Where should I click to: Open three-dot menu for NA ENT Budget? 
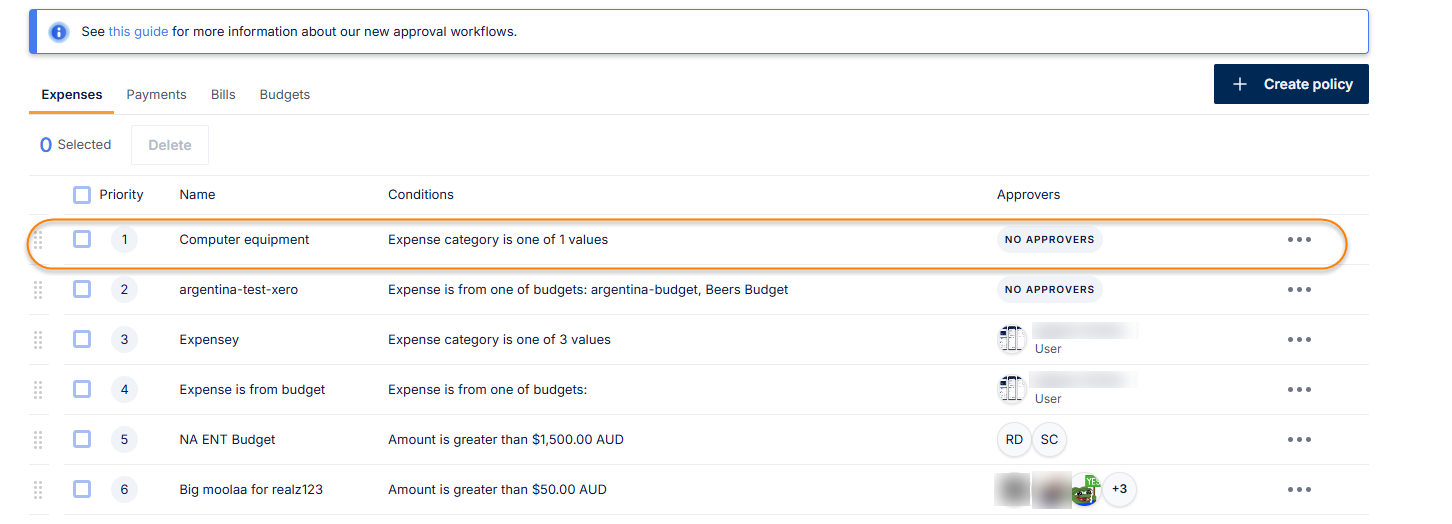1299,440
